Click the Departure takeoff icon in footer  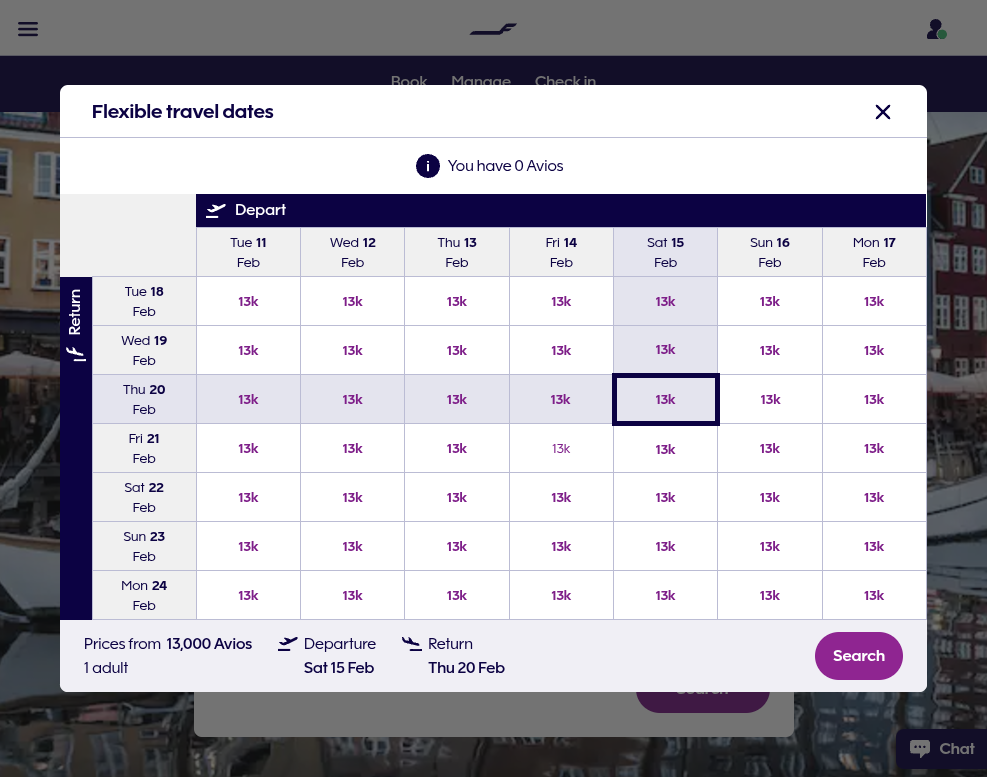coord(288,644)
